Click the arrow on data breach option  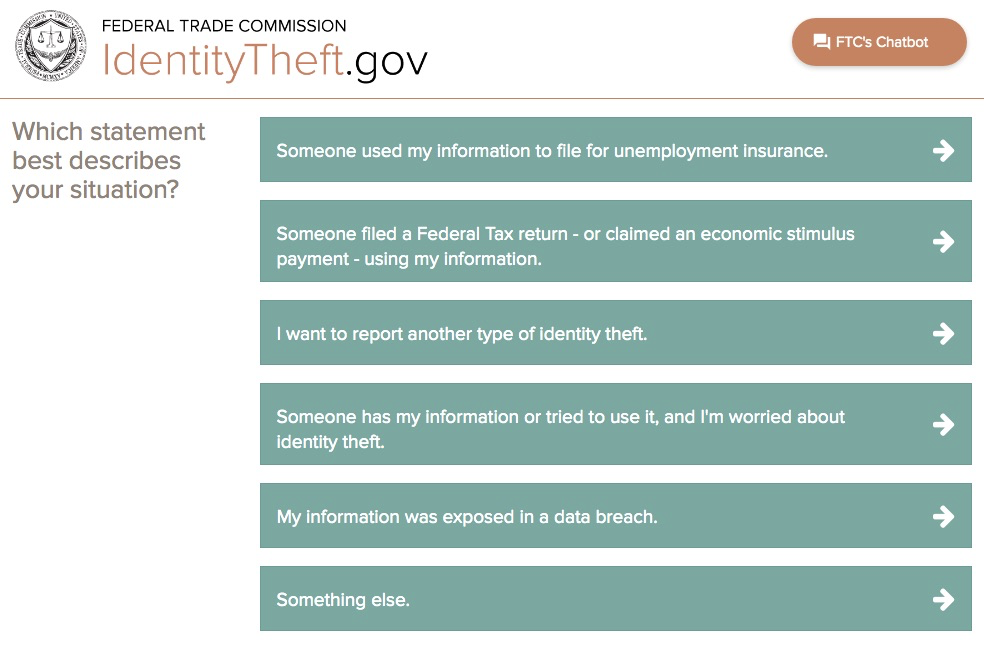pos(943,516)
